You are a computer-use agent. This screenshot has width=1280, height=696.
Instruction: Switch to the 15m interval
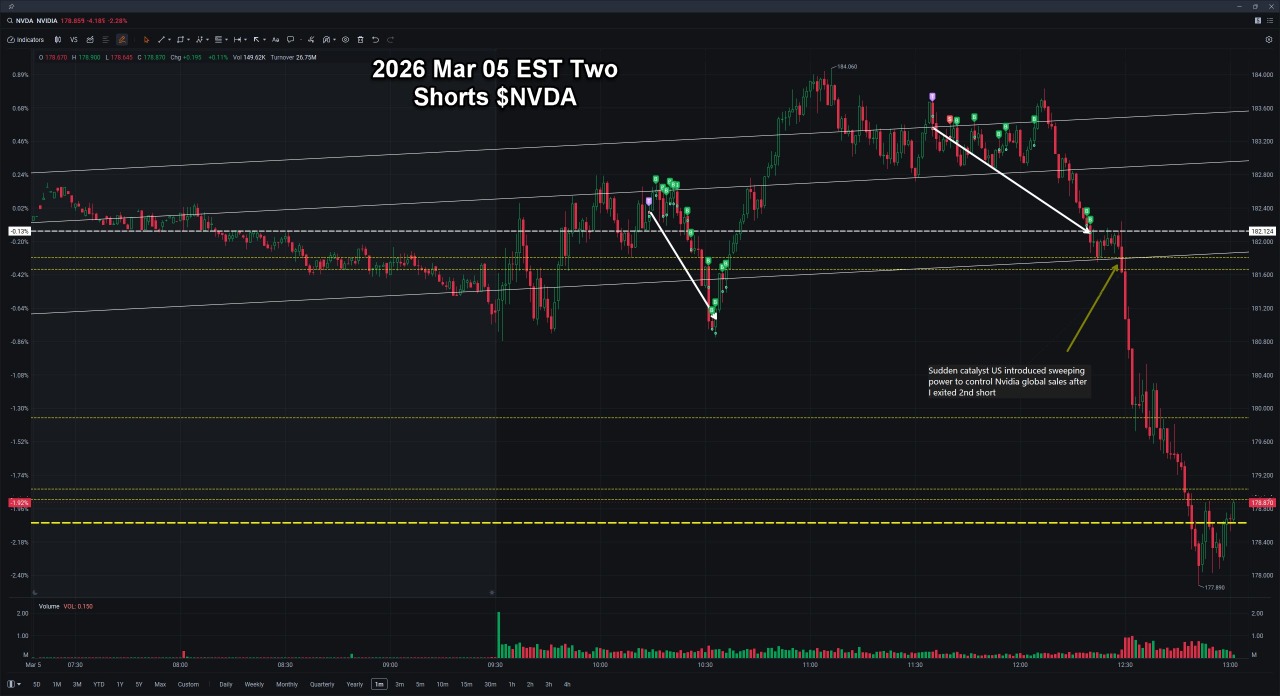(466, 684)
